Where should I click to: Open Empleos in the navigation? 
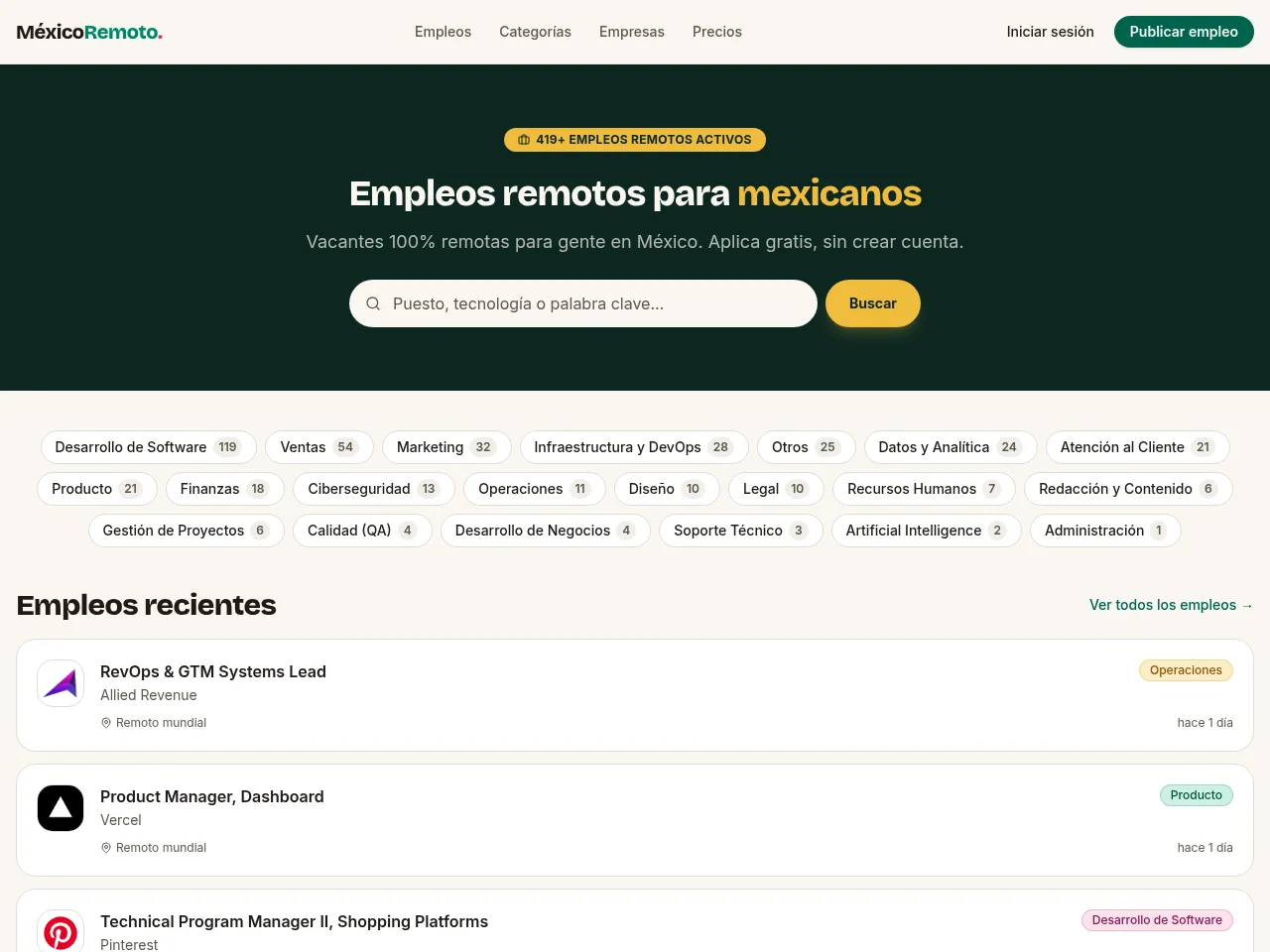443,32
